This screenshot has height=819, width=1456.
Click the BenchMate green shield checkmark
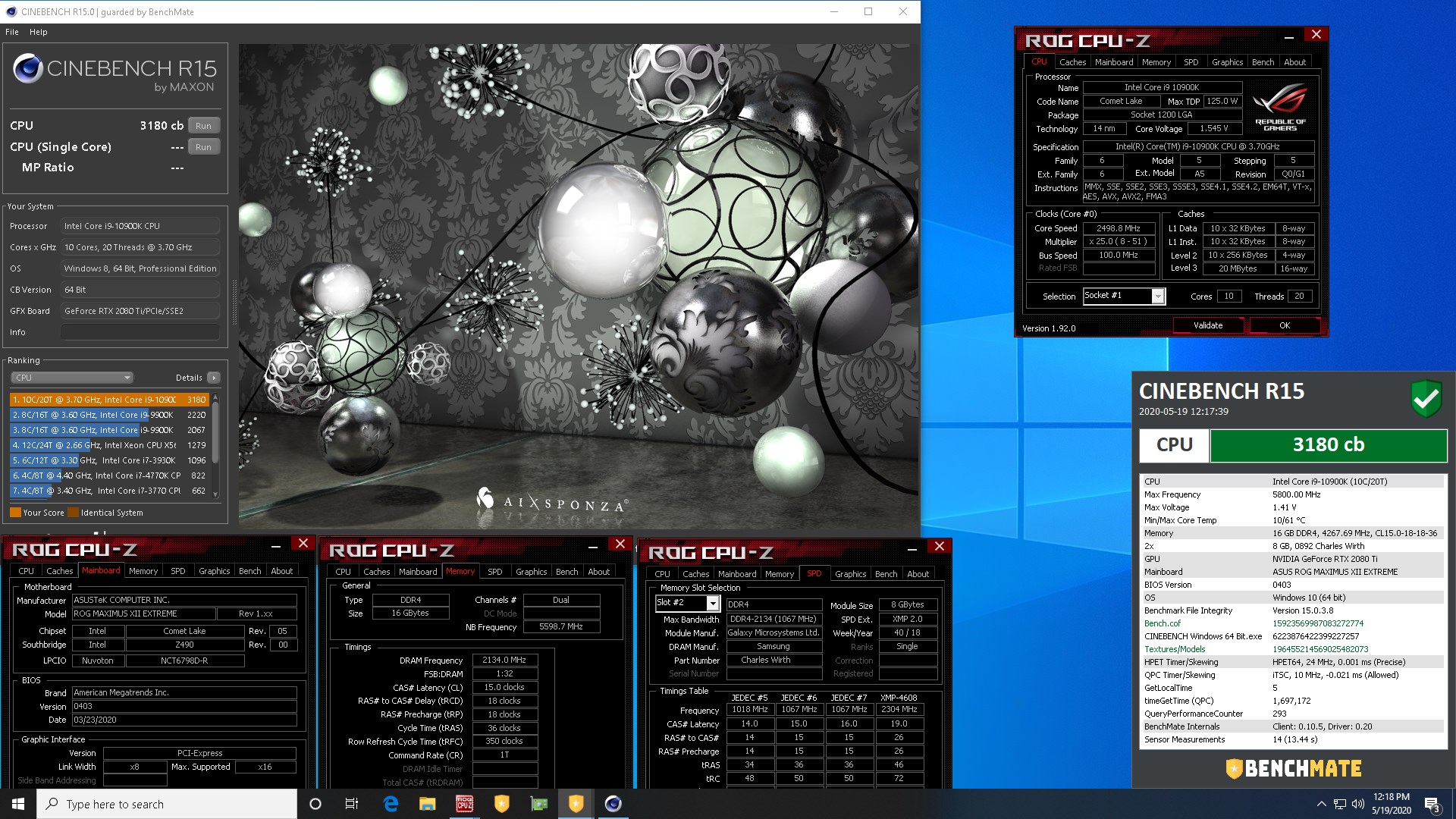[x=1426, y=398]
